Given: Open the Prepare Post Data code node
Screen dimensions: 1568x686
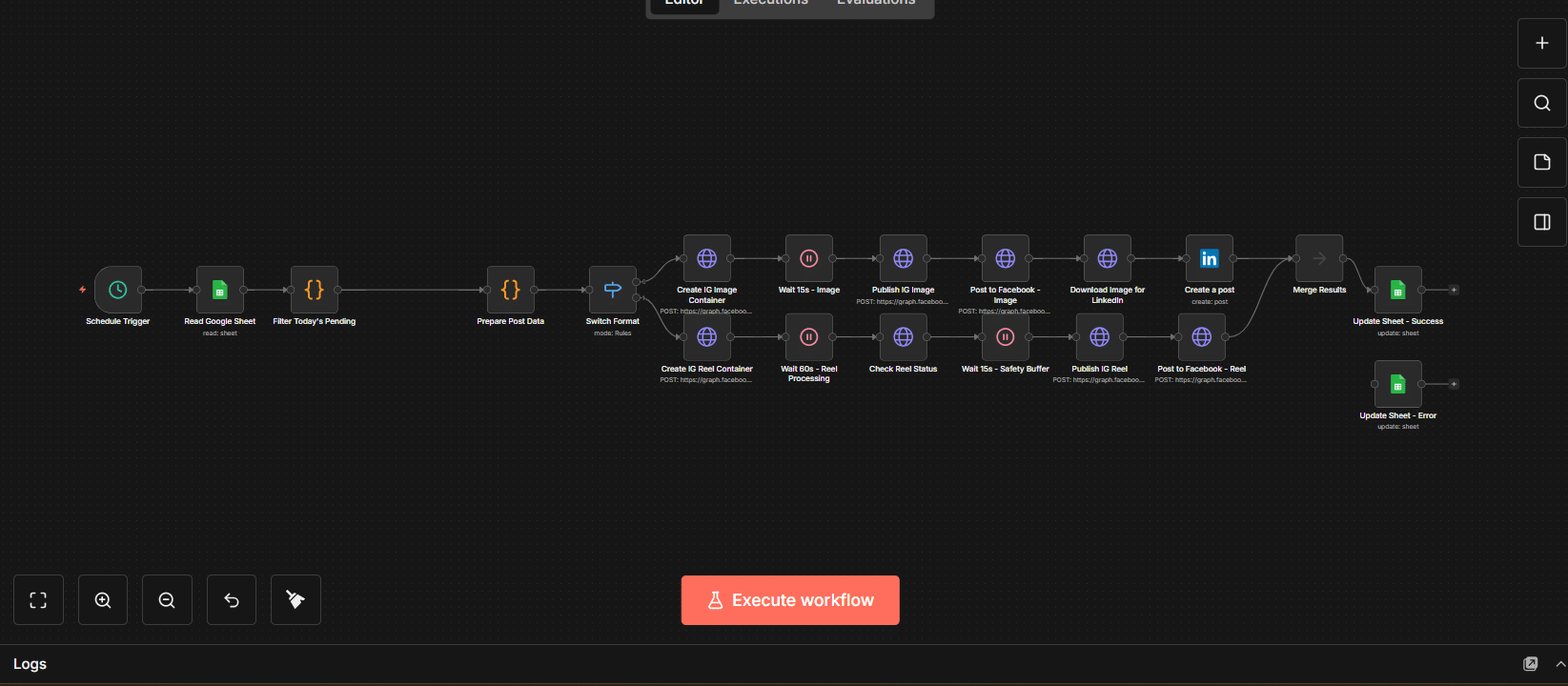Looking at the screenshot, I should point(511,290).
